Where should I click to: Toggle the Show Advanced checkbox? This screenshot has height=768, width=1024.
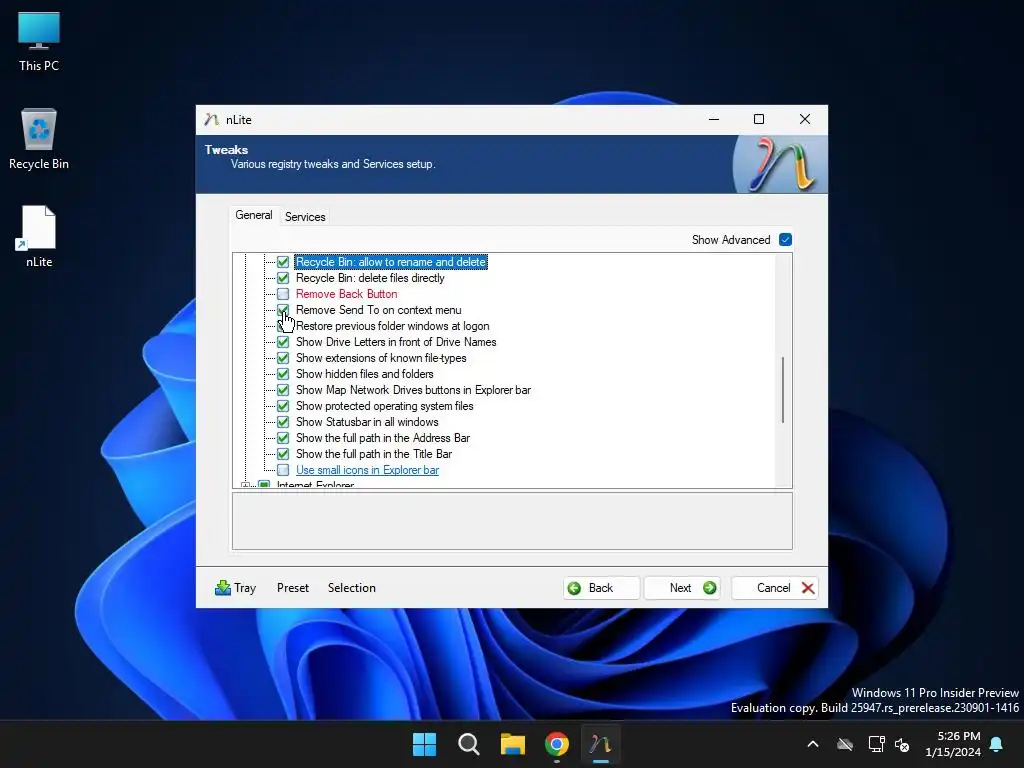(786, 240)
